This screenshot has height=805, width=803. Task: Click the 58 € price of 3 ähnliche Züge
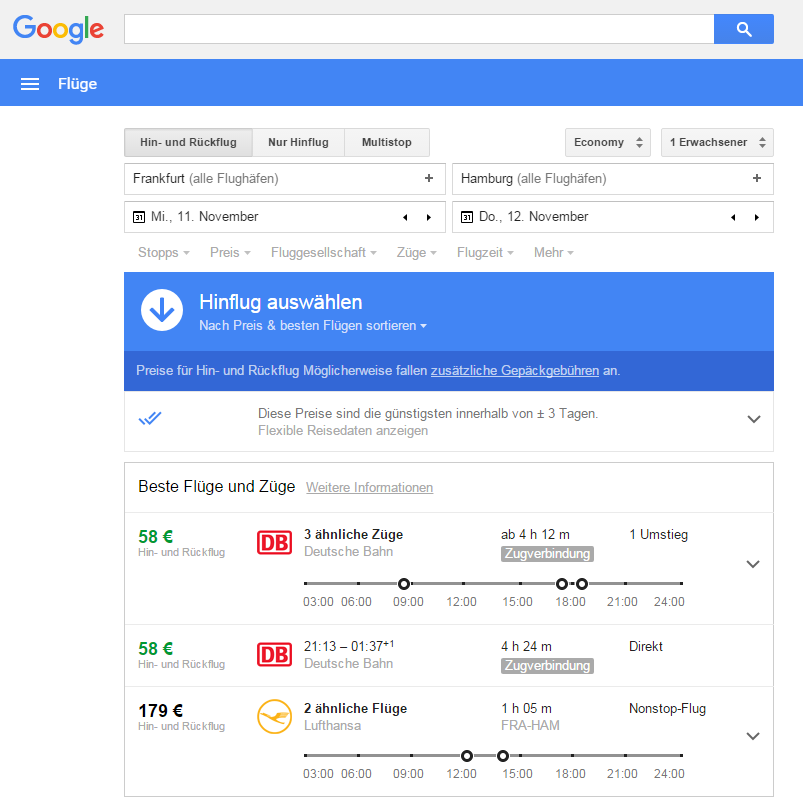point(156,537)
